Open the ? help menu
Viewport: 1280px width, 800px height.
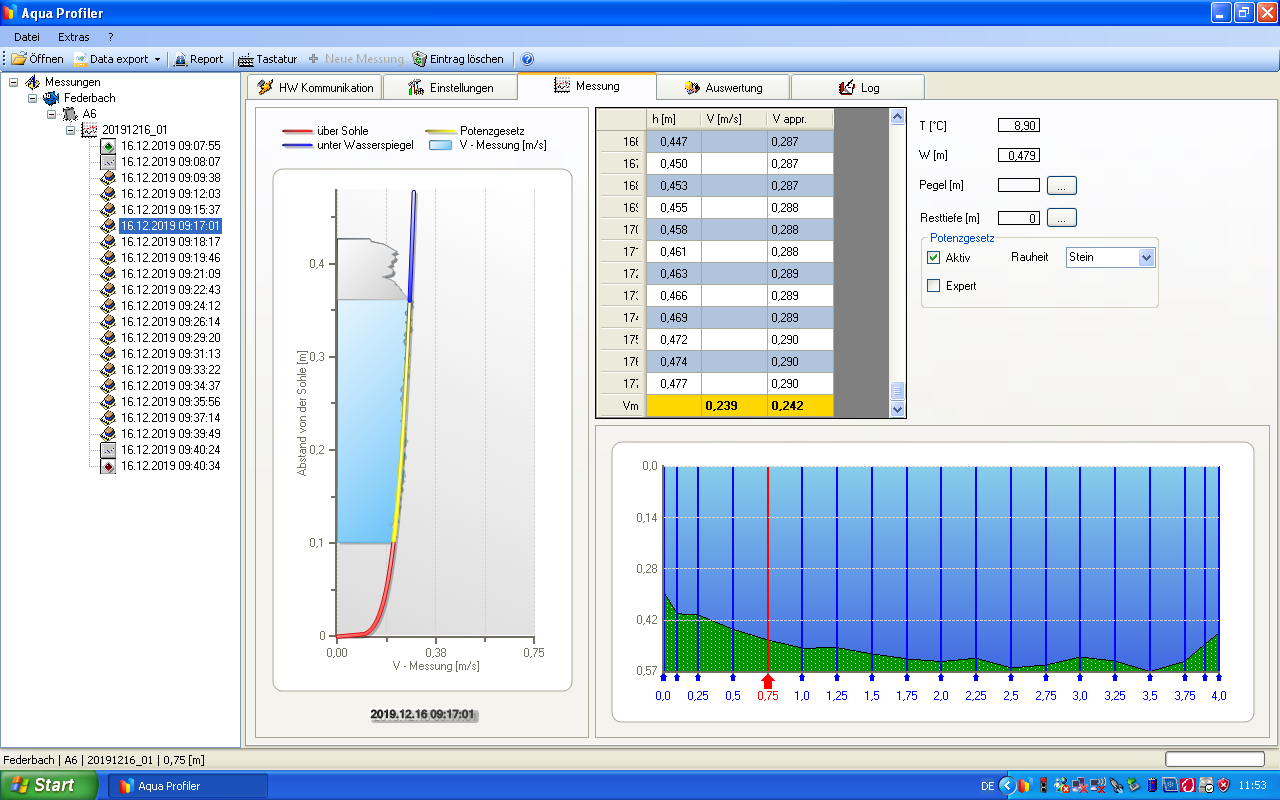(x=111, y=37)
